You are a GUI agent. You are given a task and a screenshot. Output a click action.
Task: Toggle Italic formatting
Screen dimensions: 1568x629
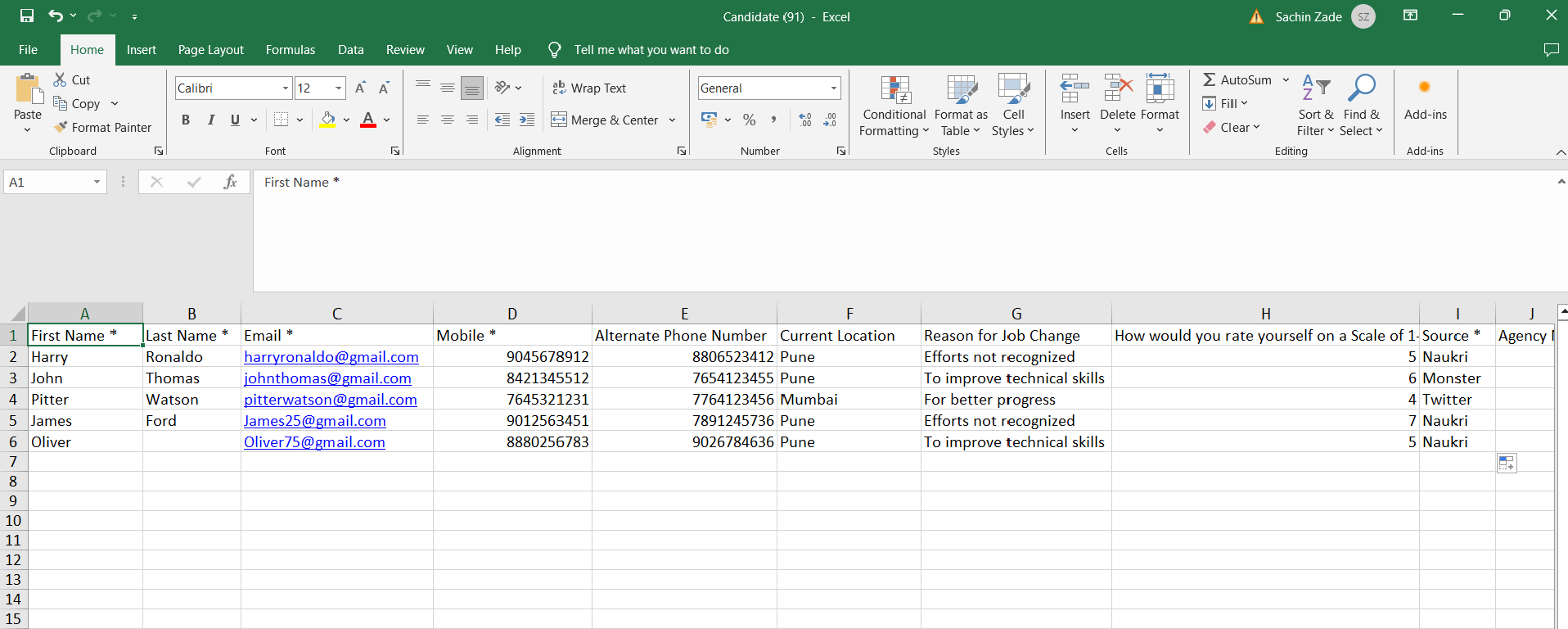coord(211,120)
